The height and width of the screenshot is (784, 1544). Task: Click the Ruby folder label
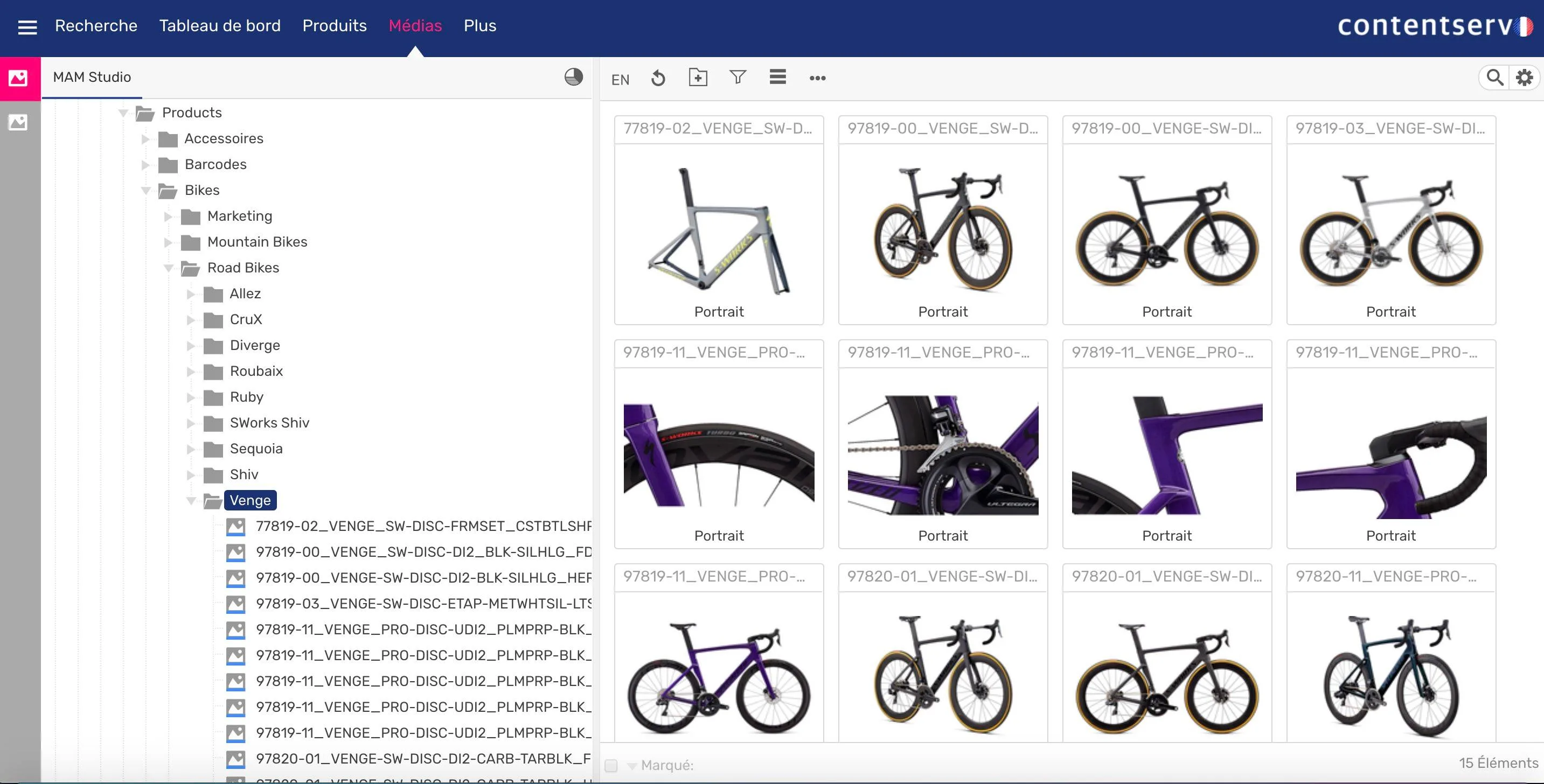[x=246, y=397]
